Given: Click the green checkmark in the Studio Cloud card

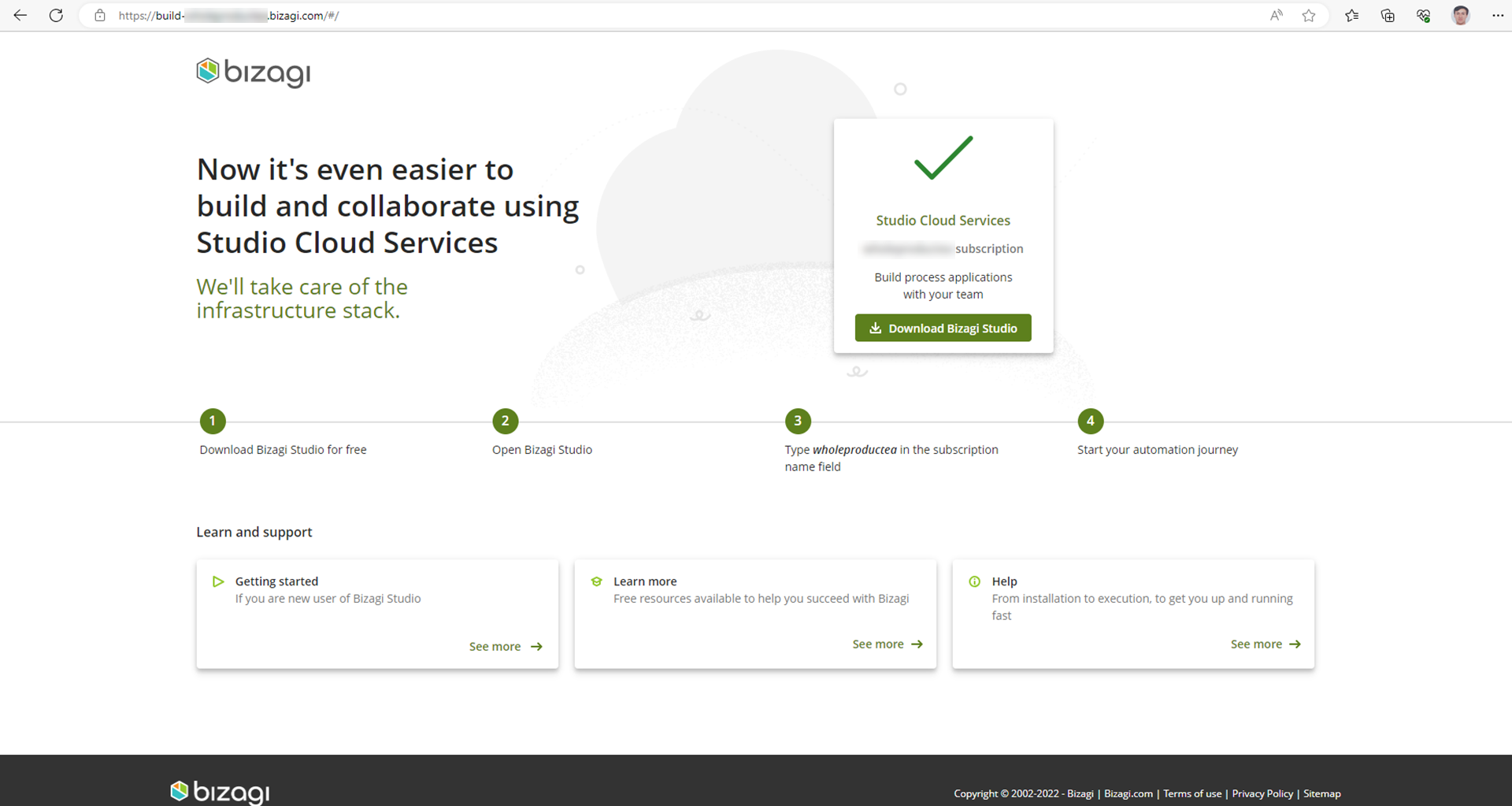Looking at the screenshot, I should (943, 158).
